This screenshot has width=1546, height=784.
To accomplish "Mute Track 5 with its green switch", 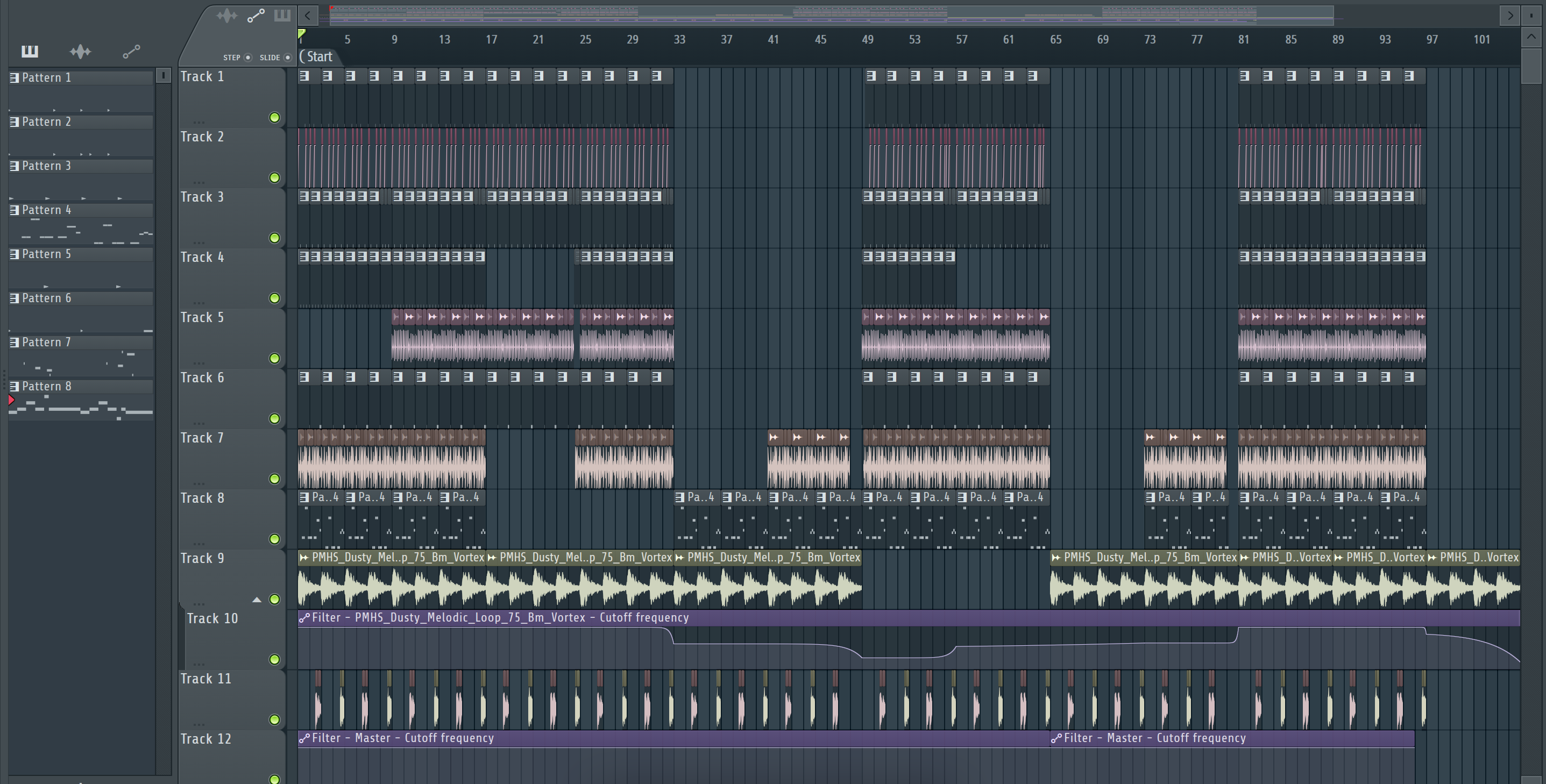I will click(x=274, y=358).
